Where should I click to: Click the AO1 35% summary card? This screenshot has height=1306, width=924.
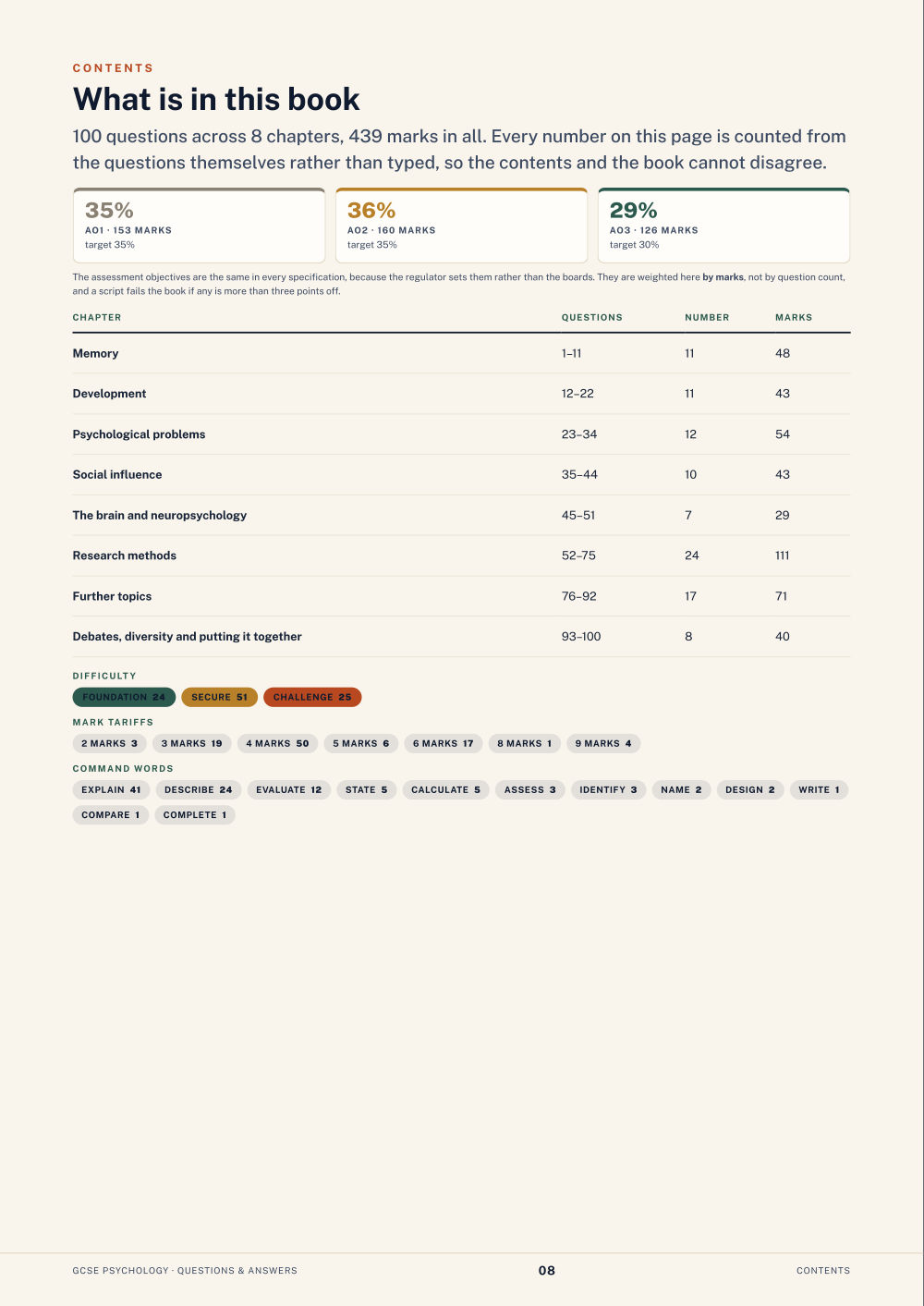coord(199,226)
